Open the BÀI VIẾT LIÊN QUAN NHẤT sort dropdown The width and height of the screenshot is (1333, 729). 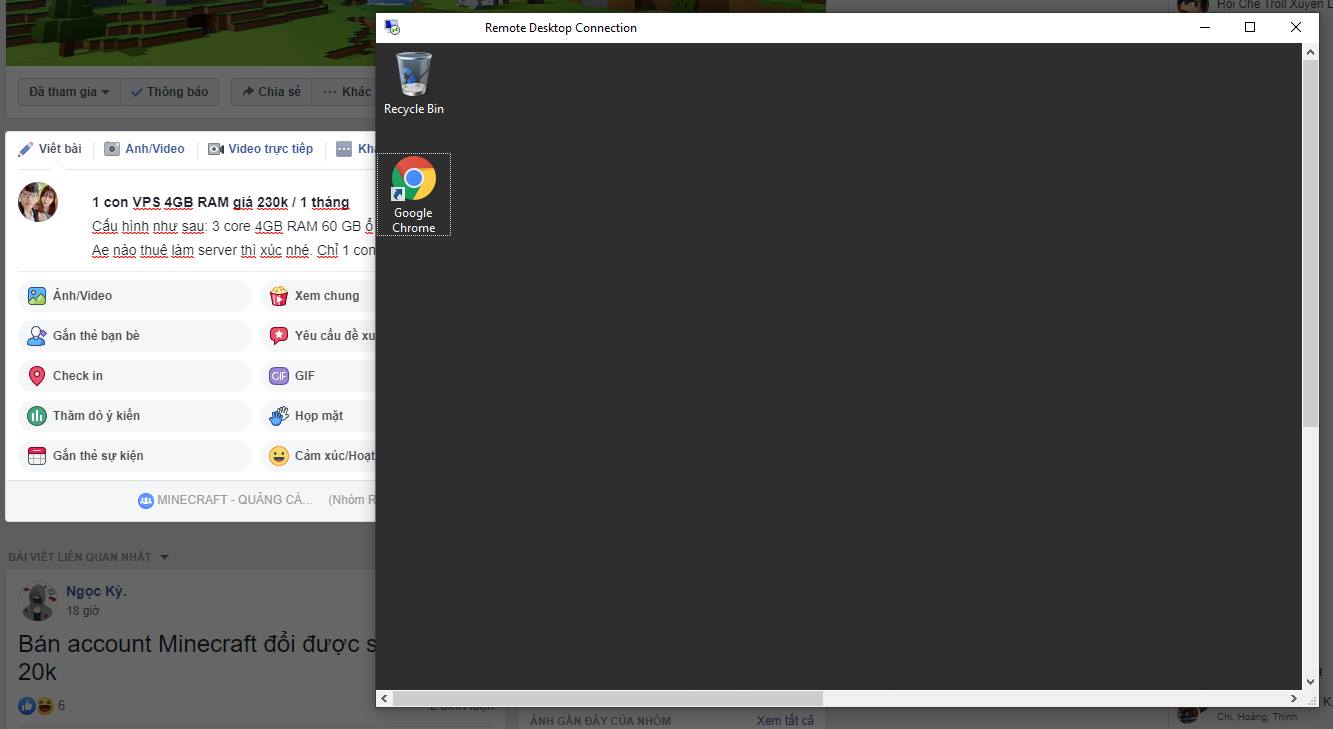click(x=89, y=557)
